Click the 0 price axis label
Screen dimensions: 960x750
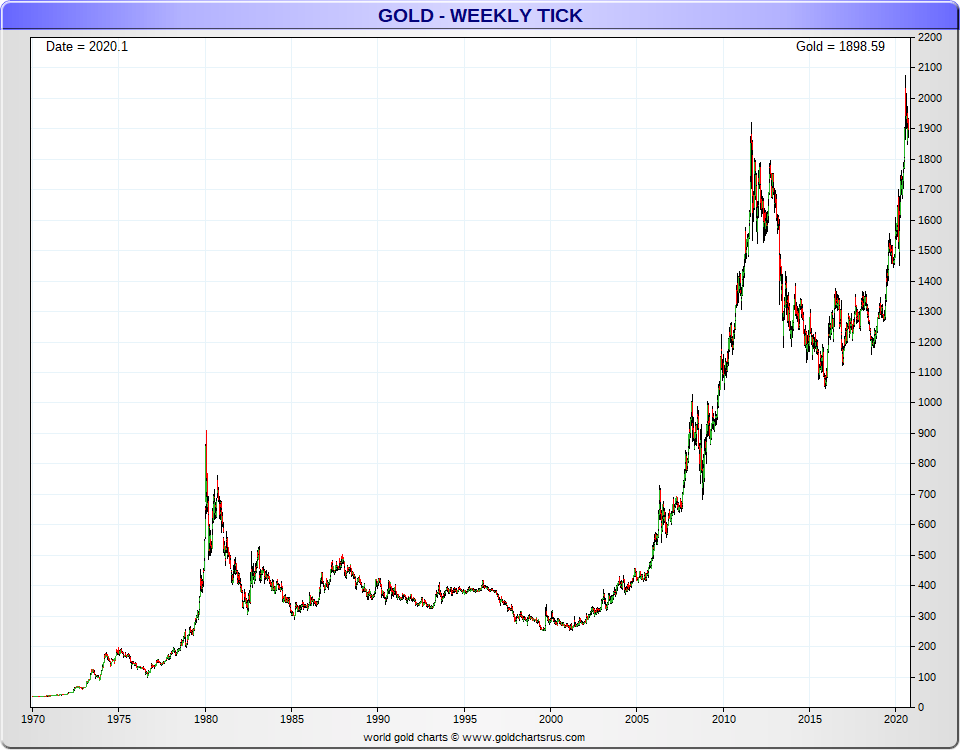point(921,707)
